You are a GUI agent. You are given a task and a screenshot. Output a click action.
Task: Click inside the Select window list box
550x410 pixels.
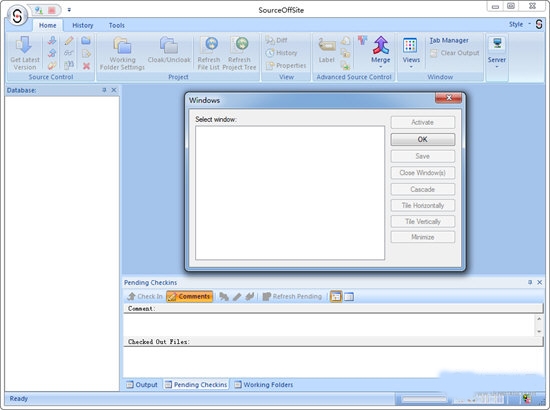tap(290, 193)
